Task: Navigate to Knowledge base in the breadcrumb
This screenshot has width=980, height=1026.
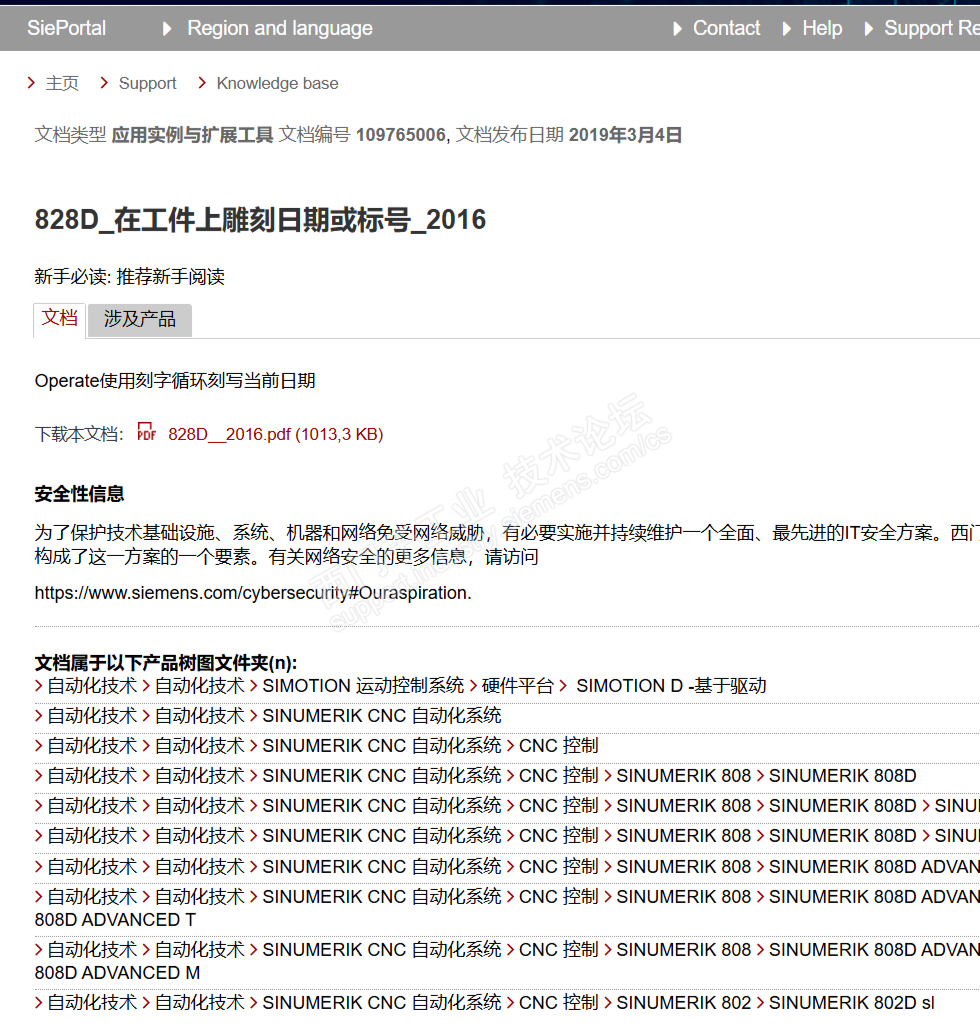Action: [277, 83]
